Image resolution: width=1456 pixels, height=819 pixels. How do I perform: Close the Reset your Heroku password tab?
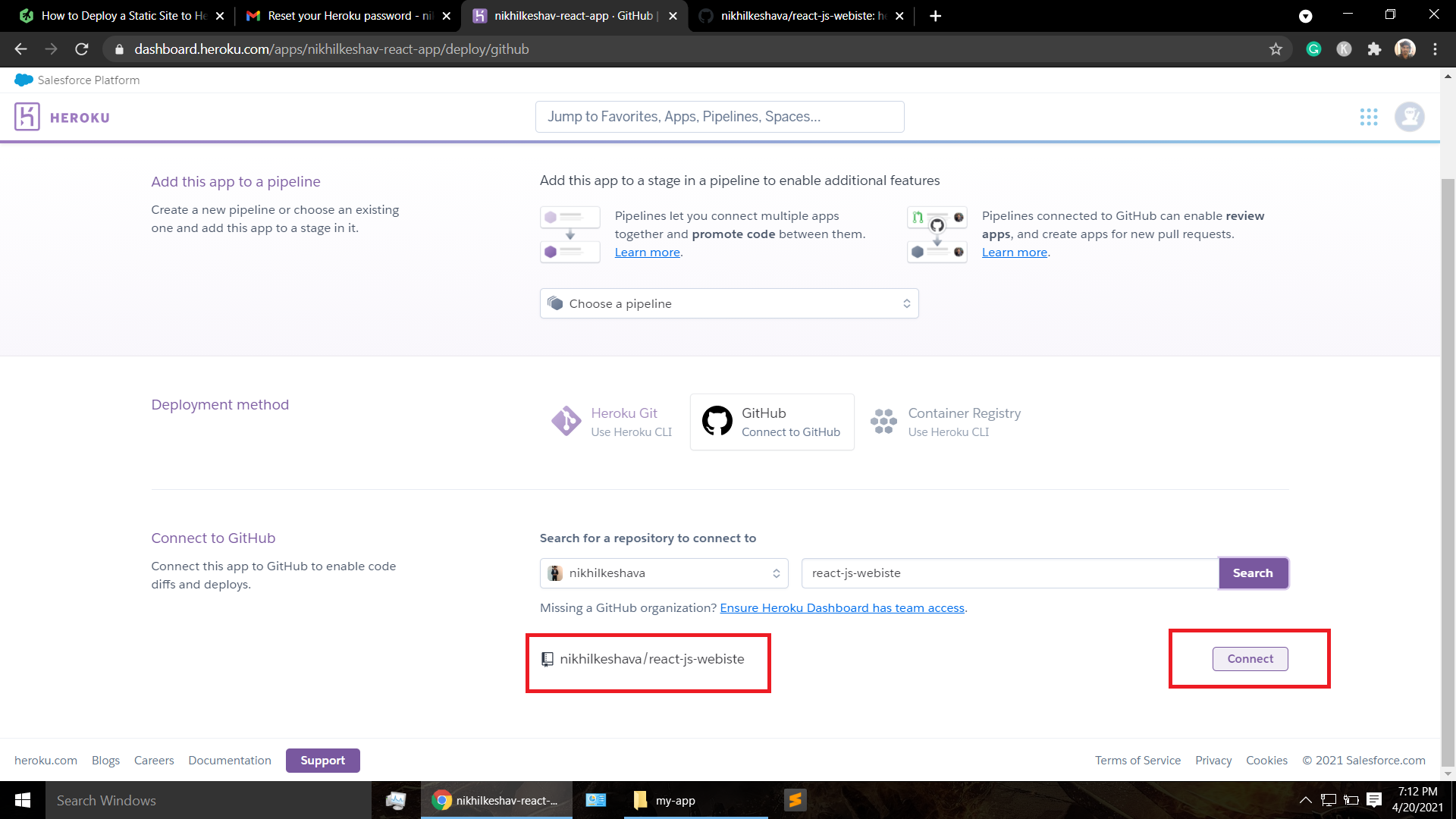(446, 16)
